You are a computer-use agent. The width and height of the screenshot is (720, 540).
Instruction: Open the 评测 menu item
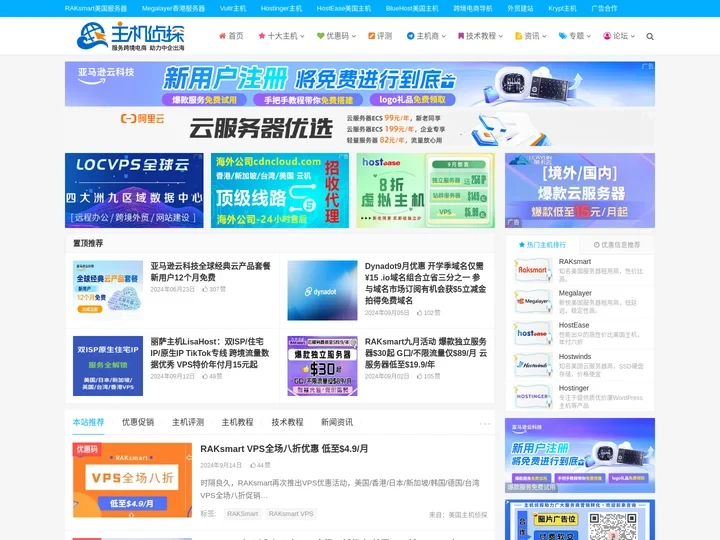pos(380,36)
